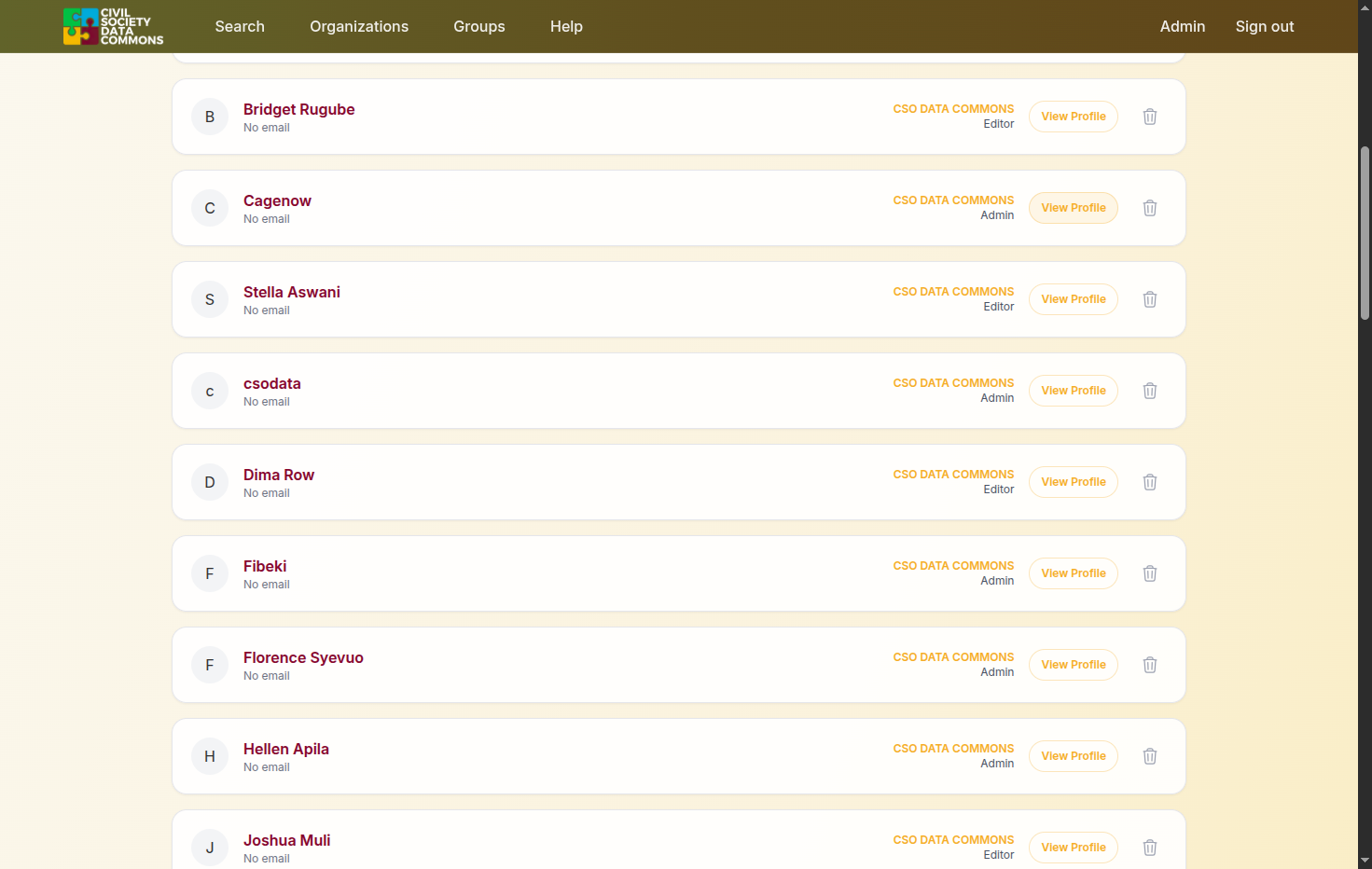1372x869 pixels.
Task: View Profile of Dima Row
Action: pos(1074,482)
